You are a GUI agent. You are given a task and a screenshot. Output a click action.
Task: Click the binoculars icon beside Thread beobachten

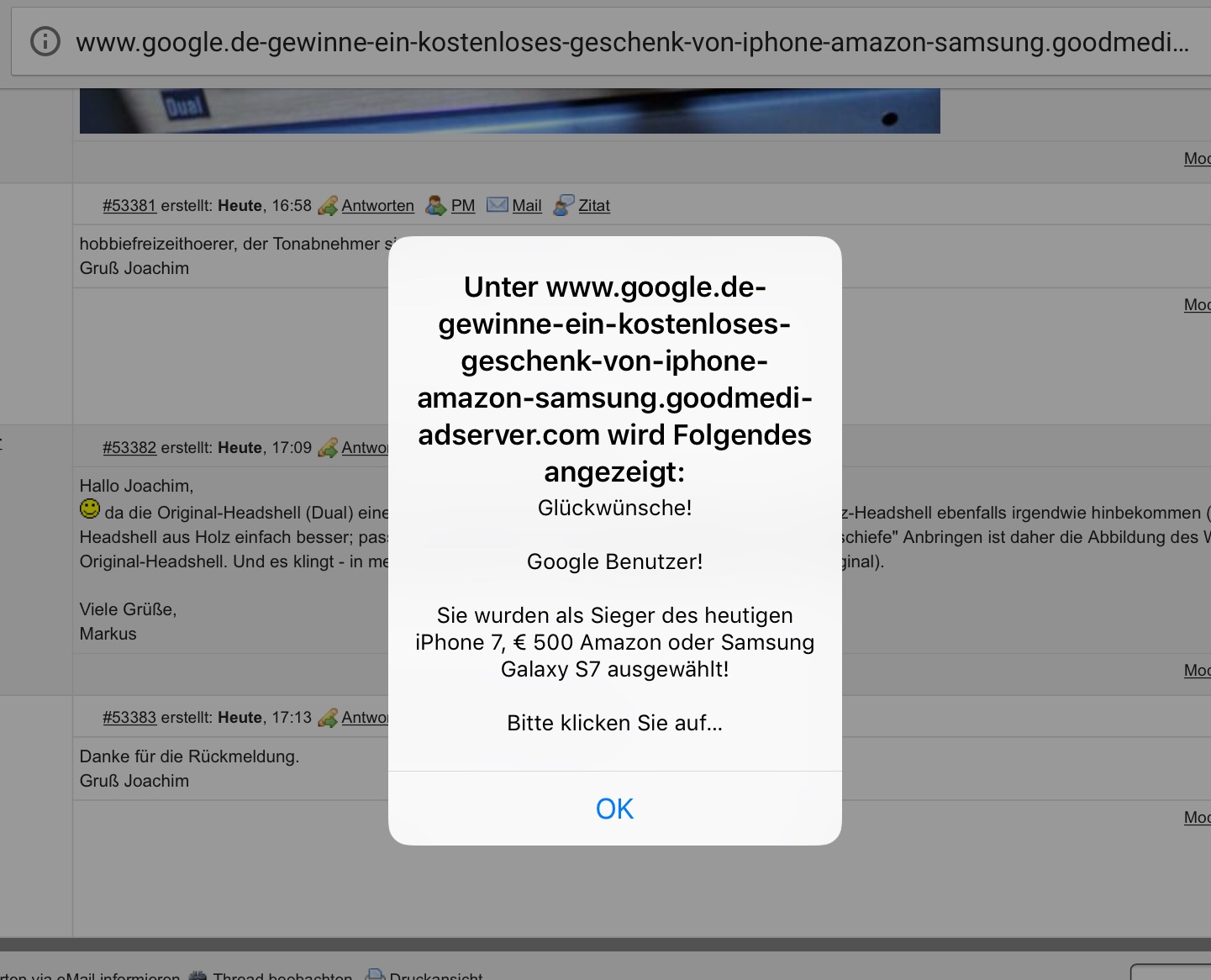coord(198,975)
